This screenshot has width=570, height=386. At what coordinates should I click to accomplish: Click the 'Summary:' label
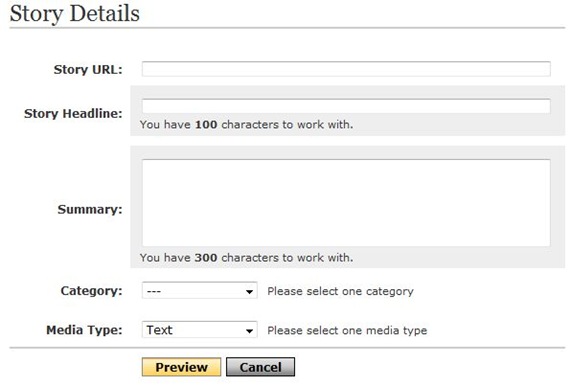click(90, 209)
